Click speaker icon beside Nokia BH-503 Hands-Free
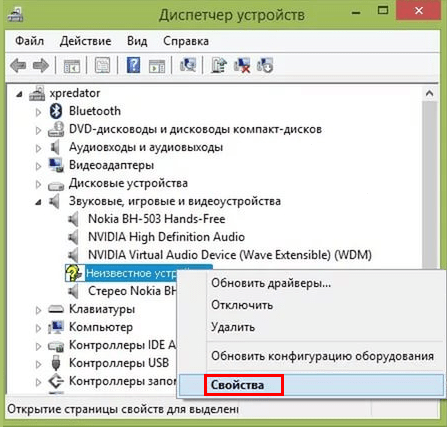Viewport: 447px width, 427px height. tap(73, 219)
